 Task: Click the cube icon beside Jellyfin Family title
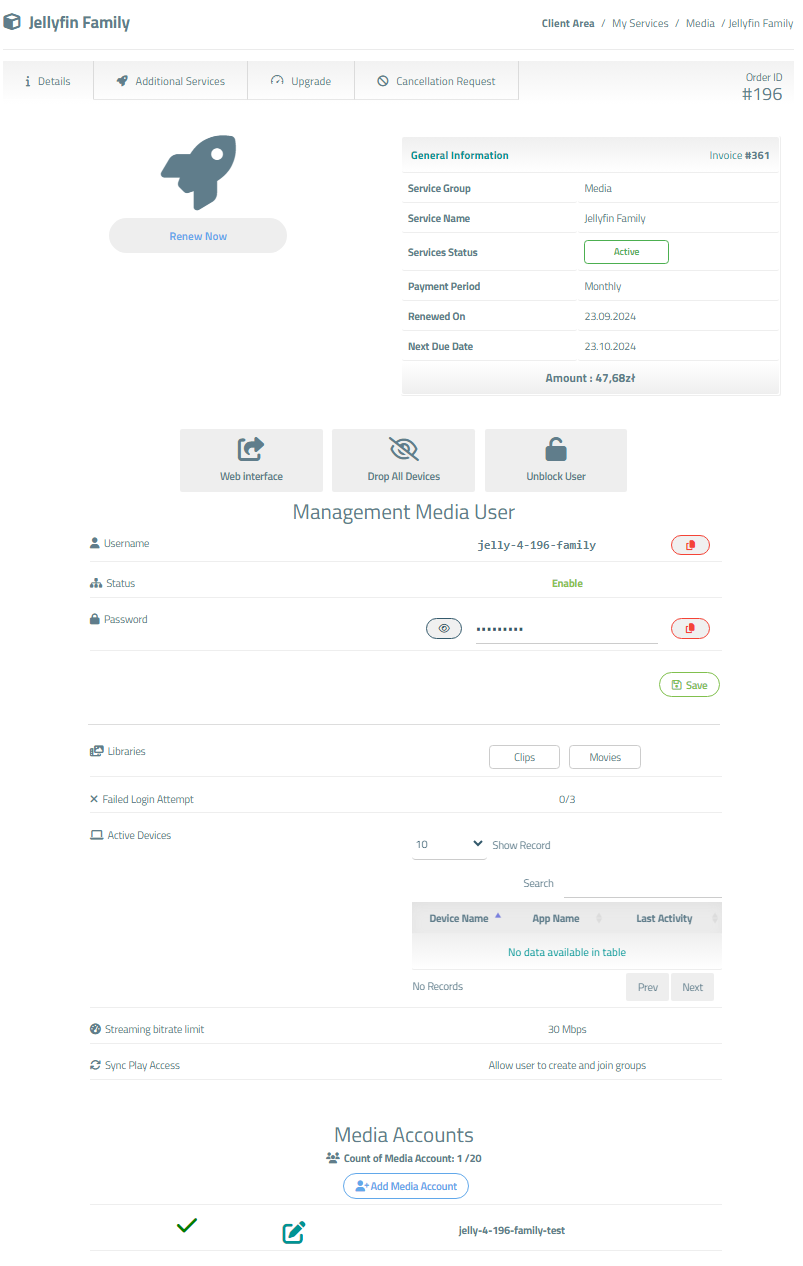(12, 21)
